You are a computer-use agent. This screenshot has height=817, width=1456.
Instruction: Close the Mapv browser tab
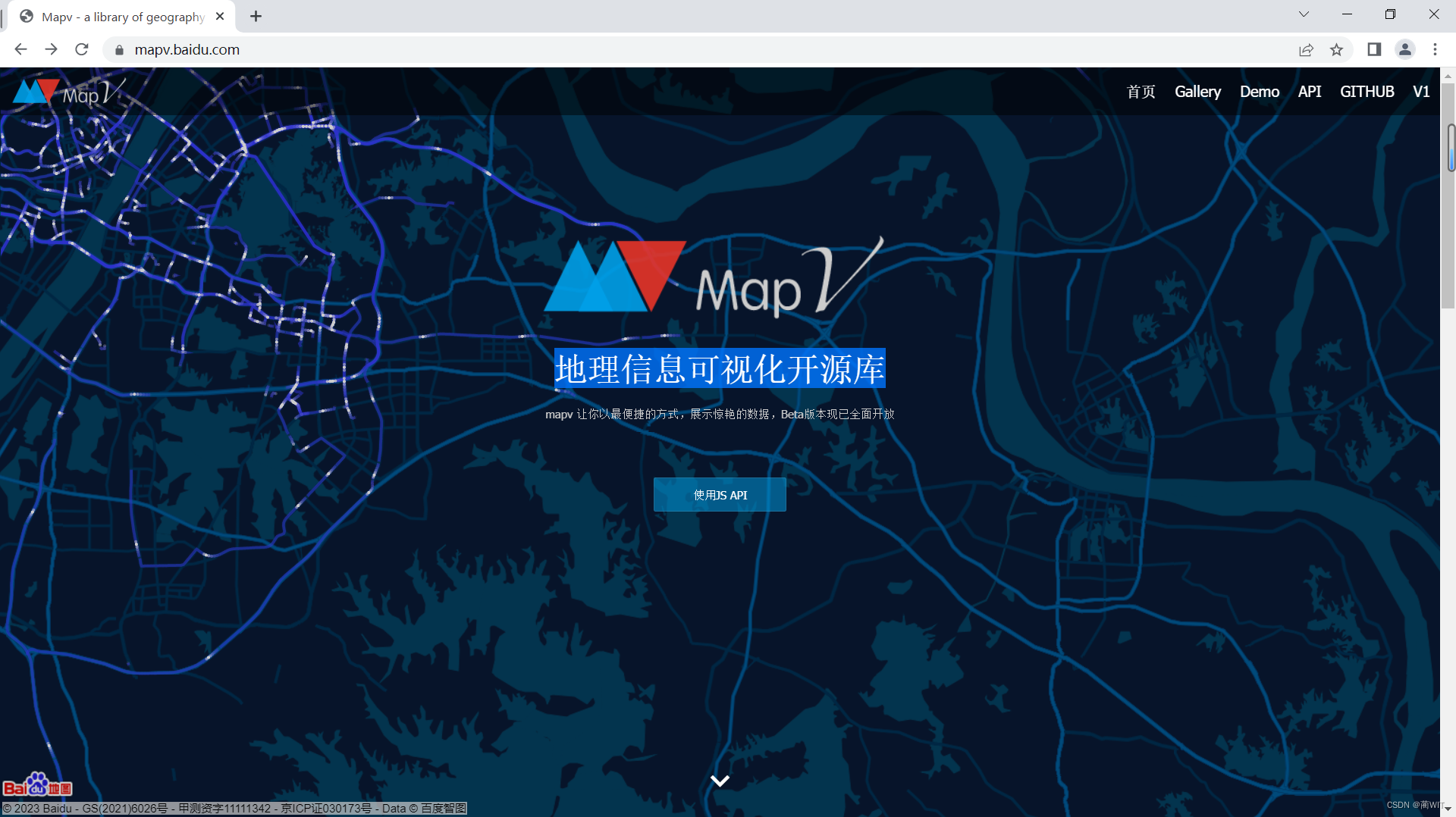coord(220,16)
